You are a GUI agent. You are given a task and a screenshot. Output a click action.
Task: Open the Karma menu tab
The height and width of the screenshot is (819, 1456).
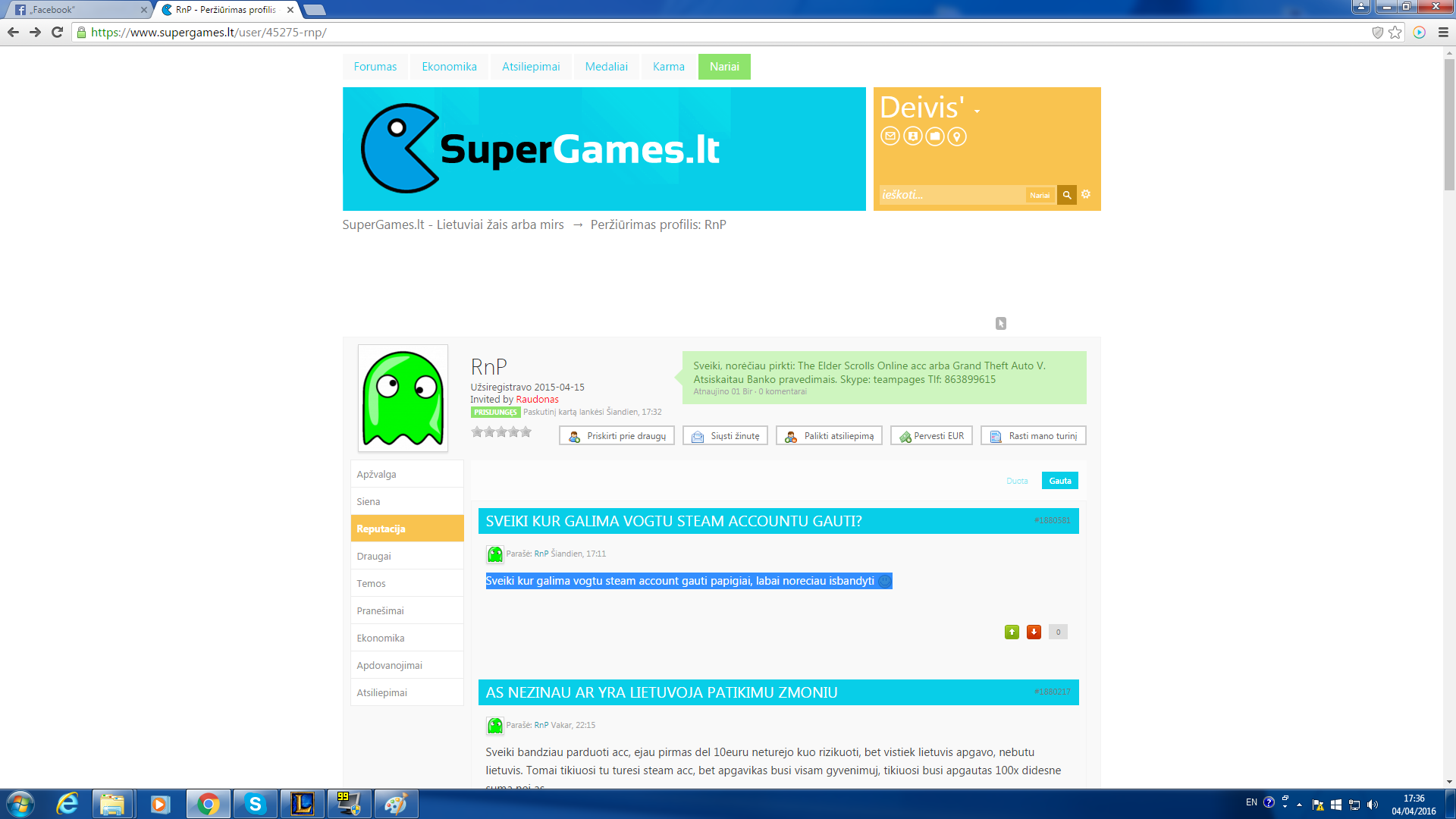668,67
